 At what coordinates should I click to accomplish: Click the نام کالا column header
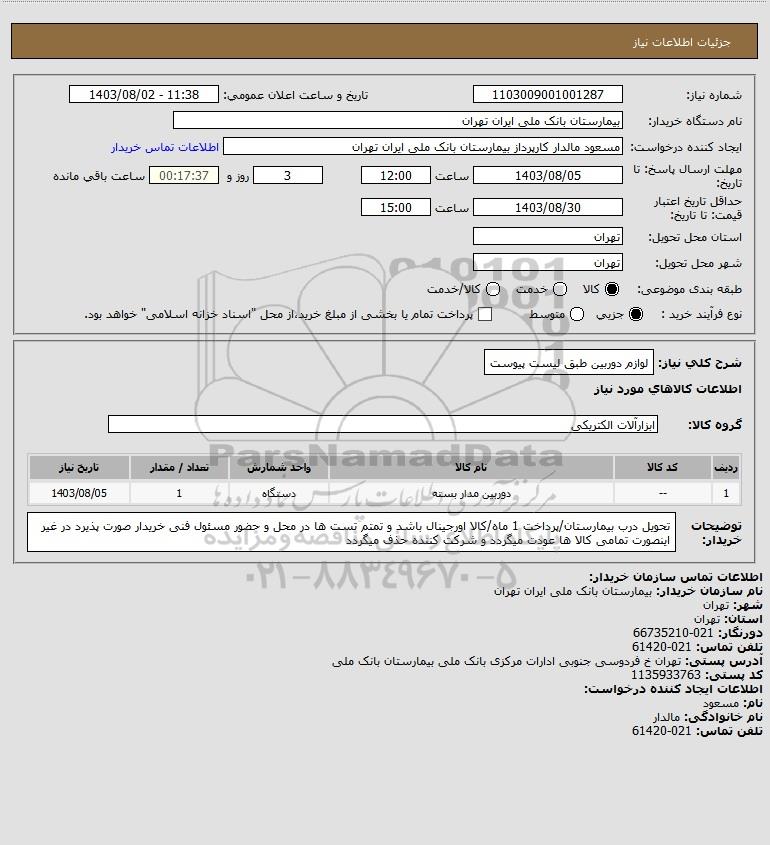pos(471,467)
